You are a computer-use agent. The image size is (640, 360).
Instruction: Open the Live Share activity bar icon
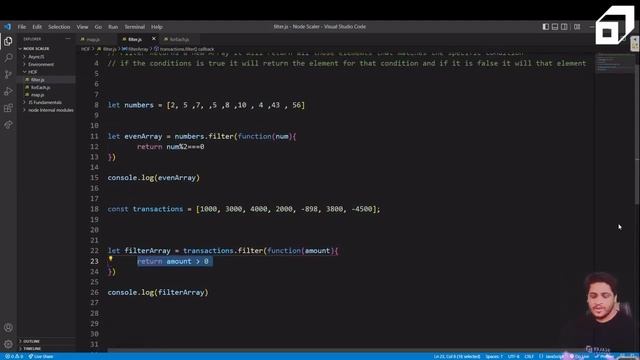coord(8,125)
